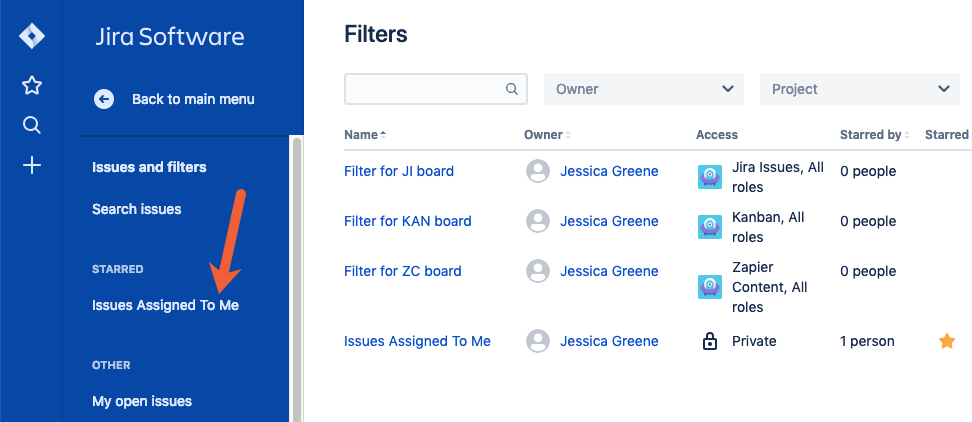The height and width of the screenshot is (422, 972).
Task: Unstar the Issues Assigned To Me filter
Action: [x=947, y=341]
